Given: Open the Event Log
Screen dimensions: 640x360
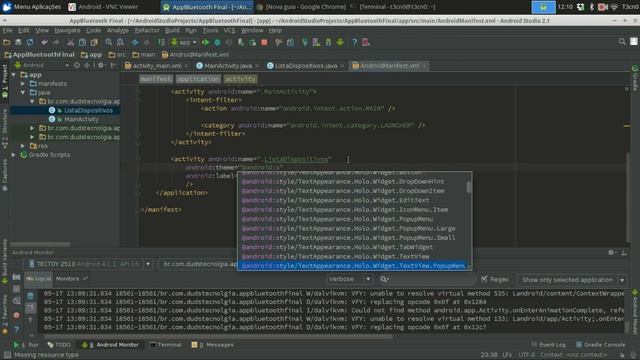Looking at the screenshot, I should click(549, 345).
